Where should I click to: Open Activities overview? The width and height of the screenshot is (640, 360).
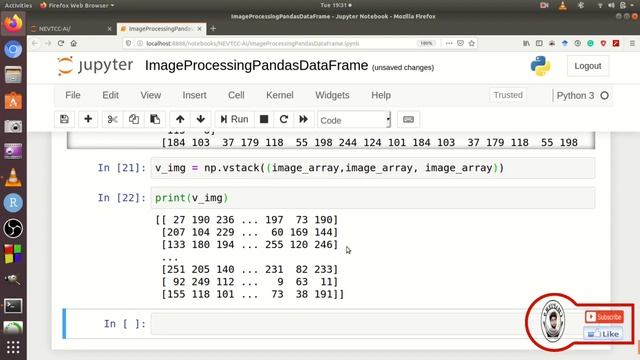click(x=18, y=5)
